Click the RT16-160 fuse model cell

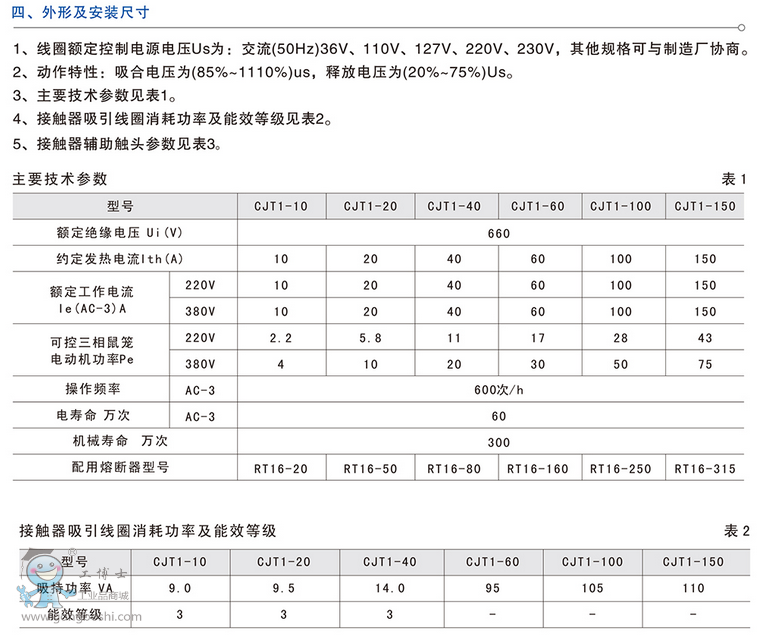coord(537,467)
